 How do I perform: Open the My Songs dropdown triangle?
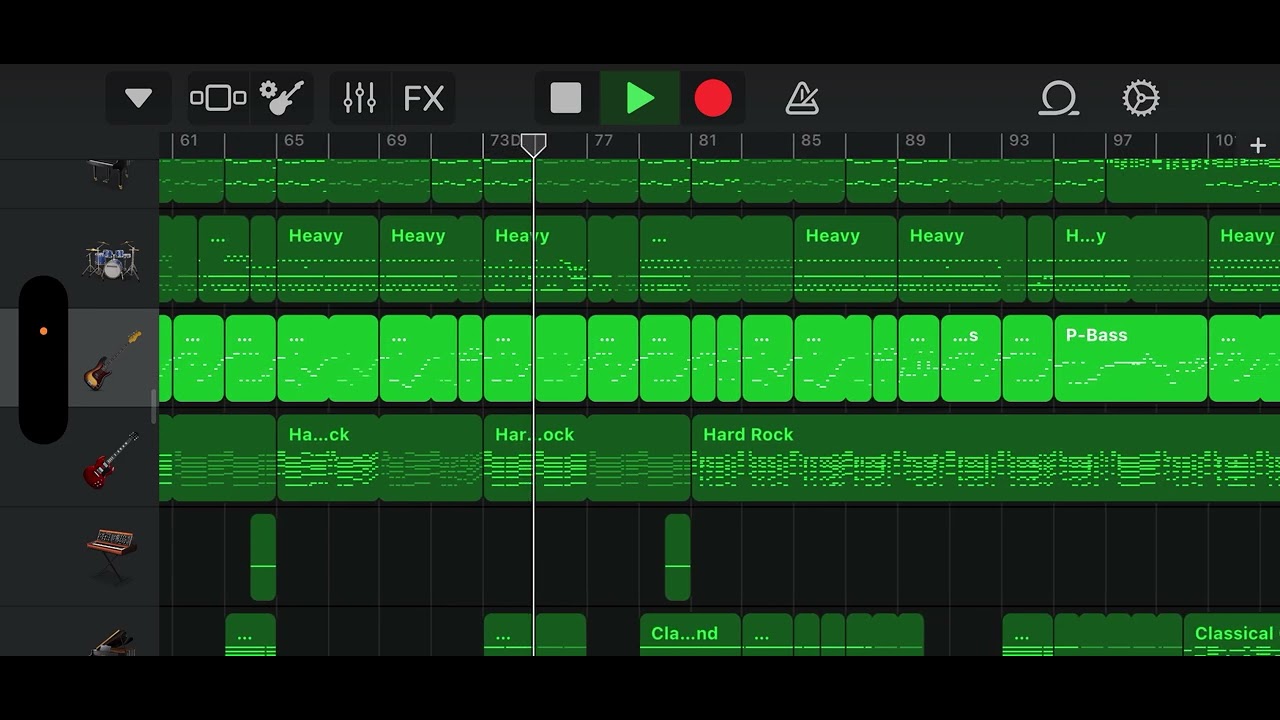(x=138, y=98)
